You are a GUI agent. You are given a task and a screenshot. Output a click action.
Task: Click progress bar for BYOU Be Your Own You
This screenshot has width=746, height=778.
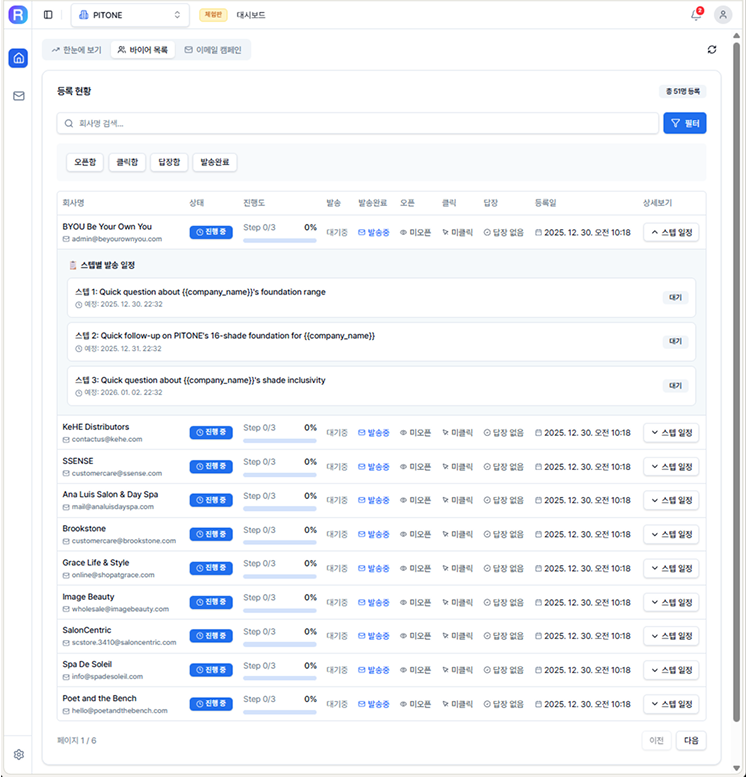click(280, 241)
